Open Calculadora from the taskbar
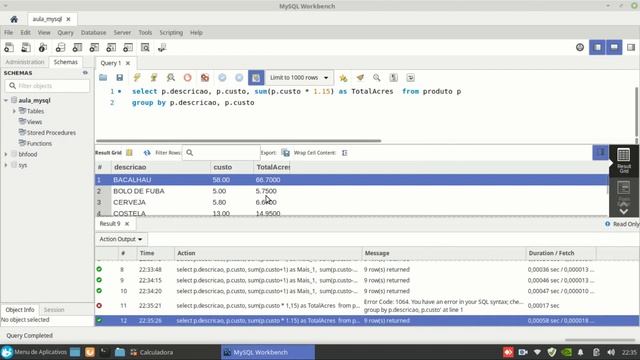Viewport: 640px width, 360px height. click(151, 352)
